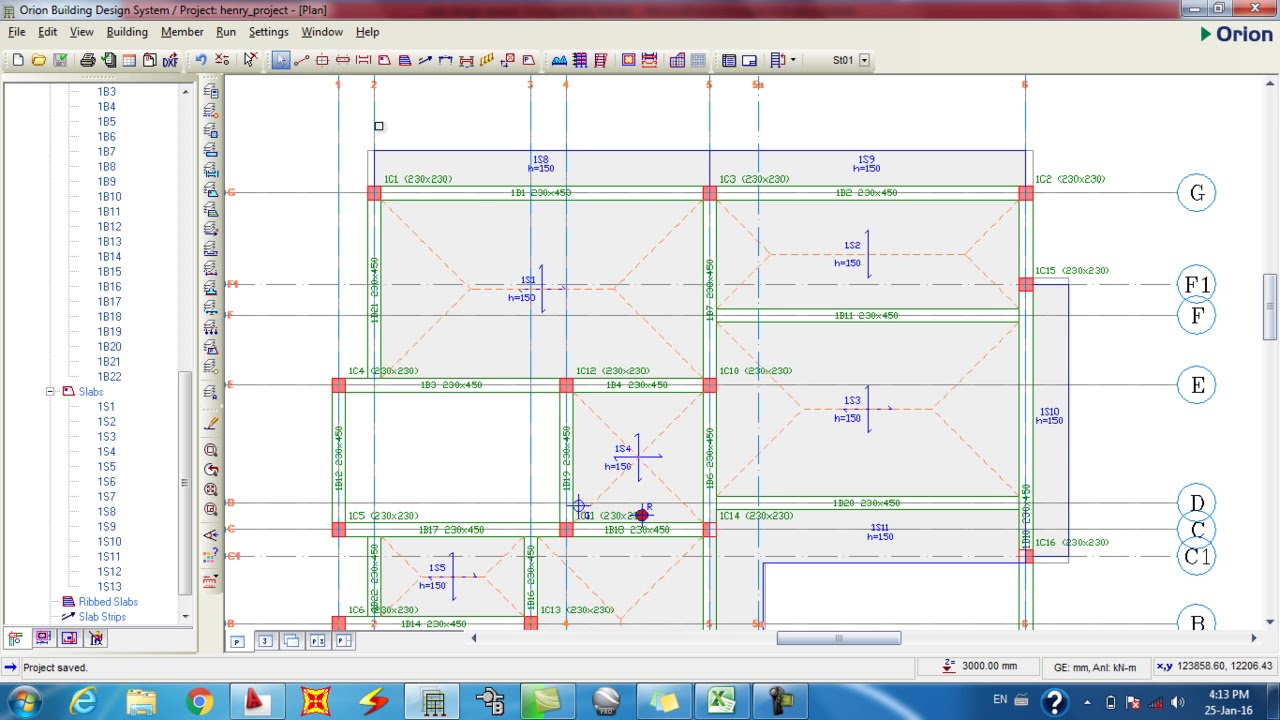Export the drawing with the DXF icon
Image resolution: width=1280 pixels, height=720 pixels.
point(170,60)
